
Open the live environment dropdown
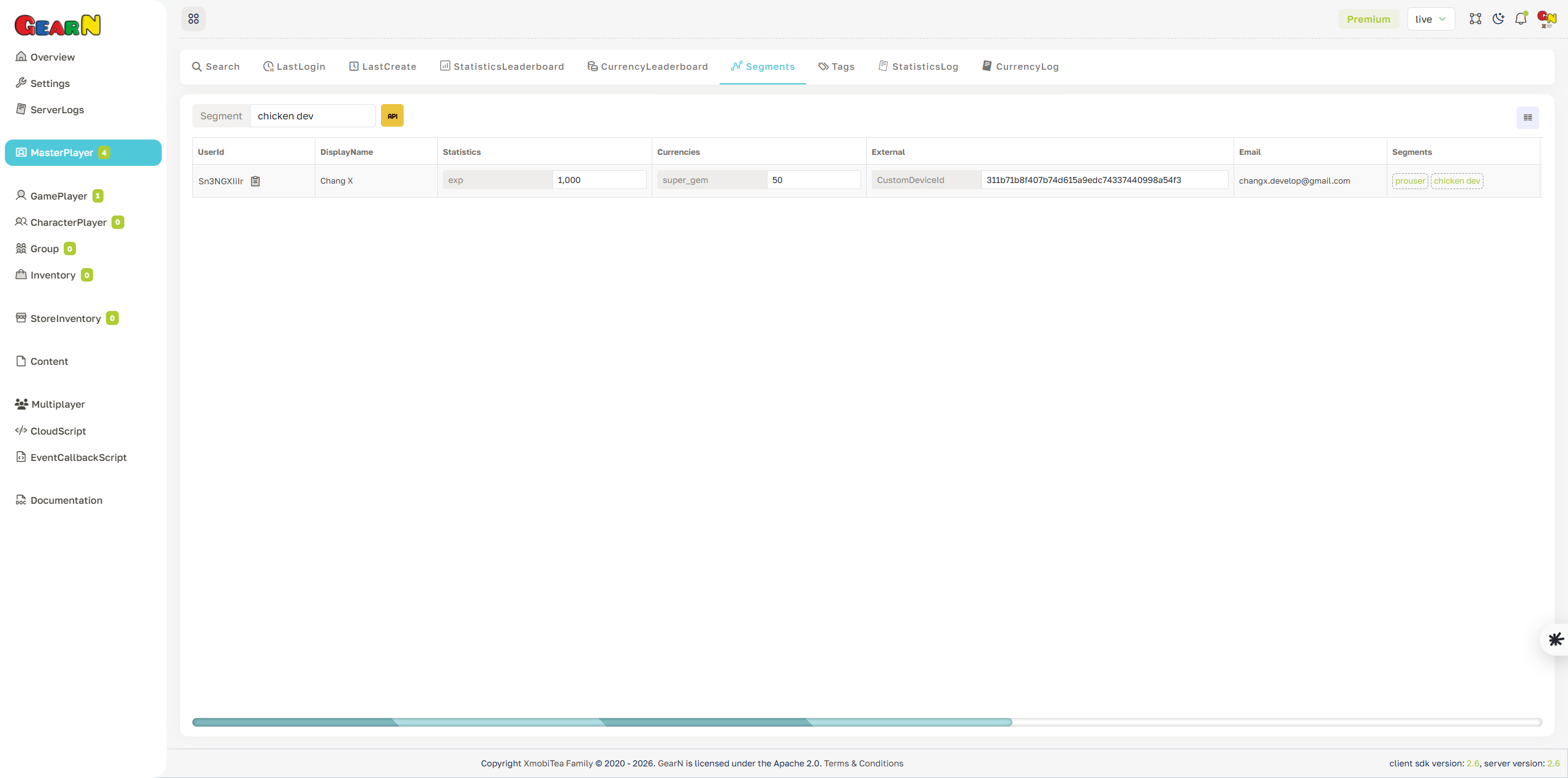click(1431, 19)
